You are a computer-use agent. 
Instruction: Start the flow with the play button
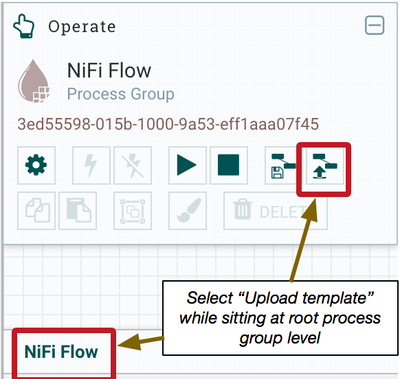[187, 165]
